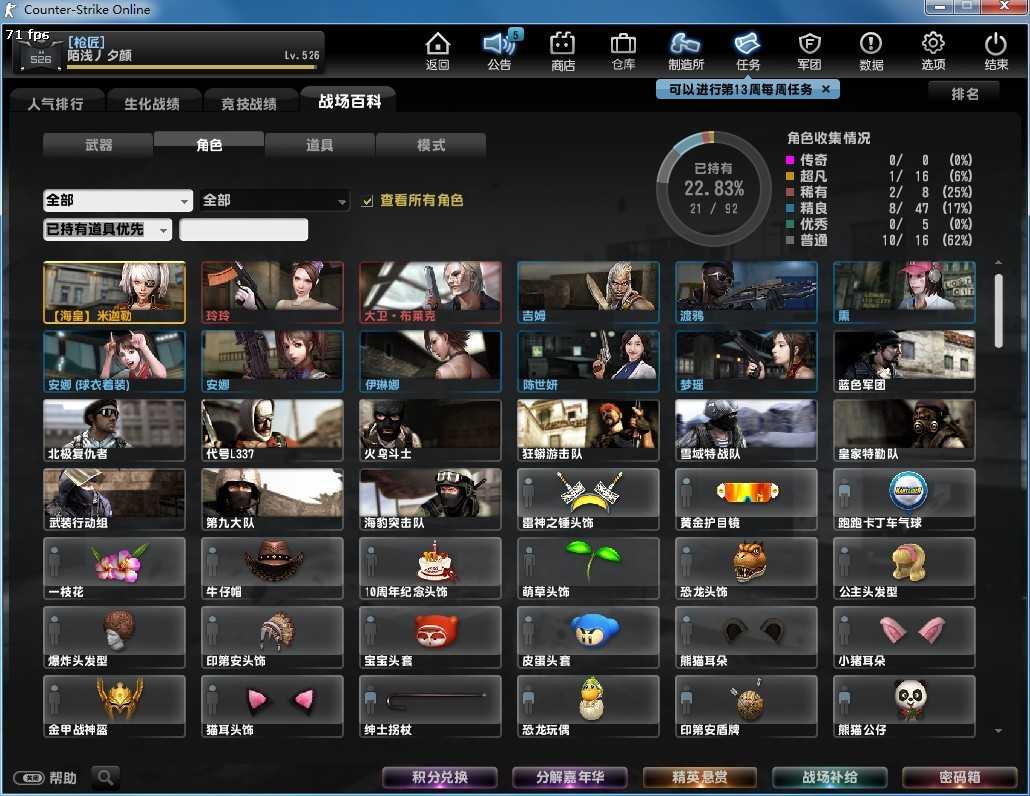Select the 公主头发型 hair item

[x=904, y=568]
